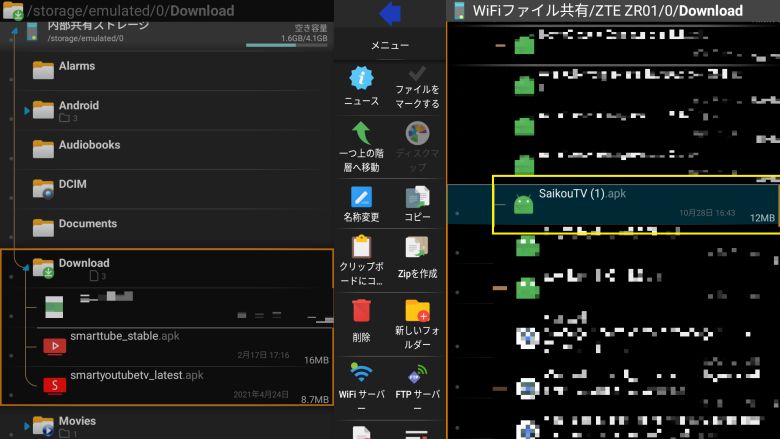Go up one level with green arrow
The height and width of the screenshot is (439, 780).
(x=362, y=133)
